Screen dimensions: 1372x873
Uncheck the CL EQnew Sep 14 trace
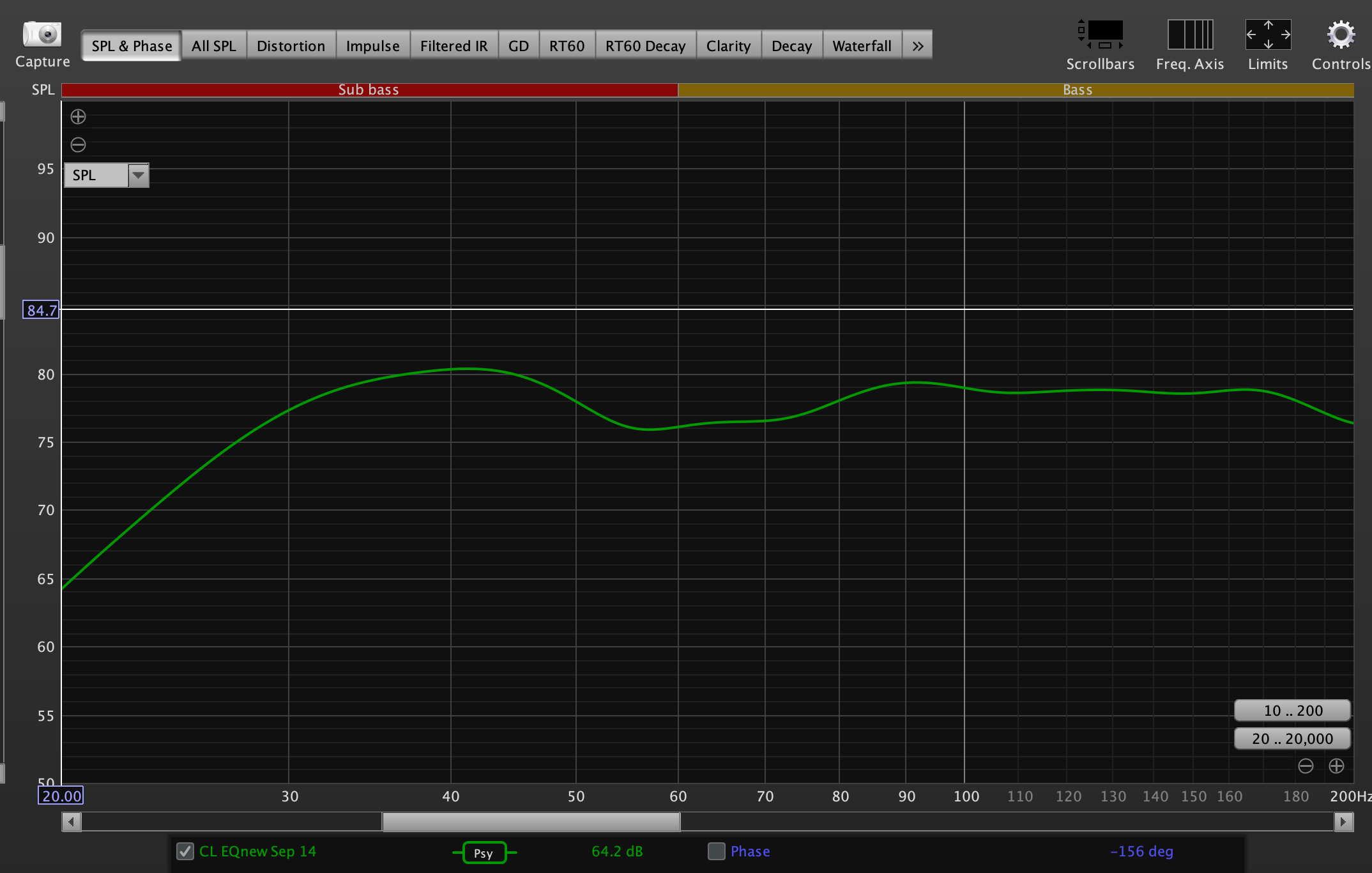tap(185, 851)
